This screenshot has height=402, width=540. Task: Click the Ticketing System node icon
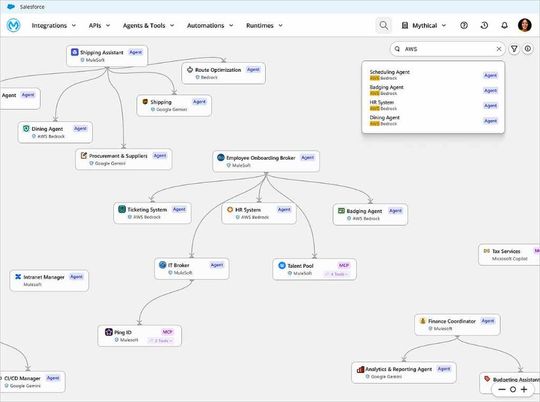click(122, 209)
